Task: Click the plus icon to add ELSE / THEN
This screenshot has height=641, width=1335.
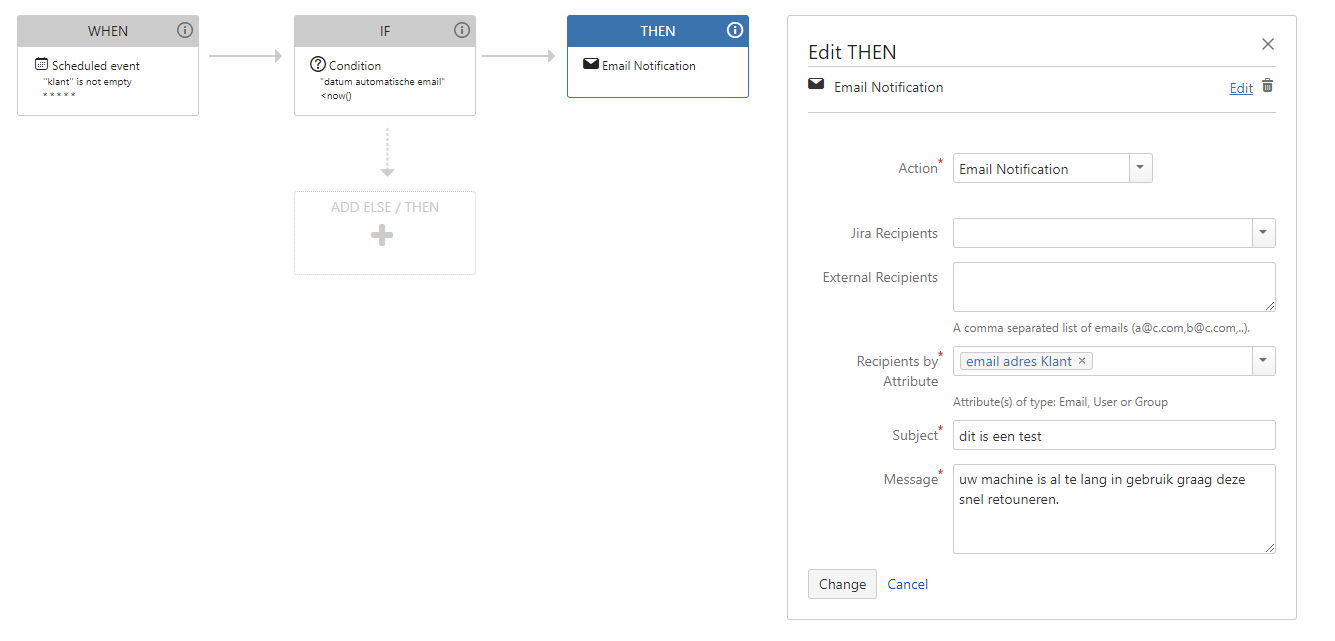Action: click(382, 236)
